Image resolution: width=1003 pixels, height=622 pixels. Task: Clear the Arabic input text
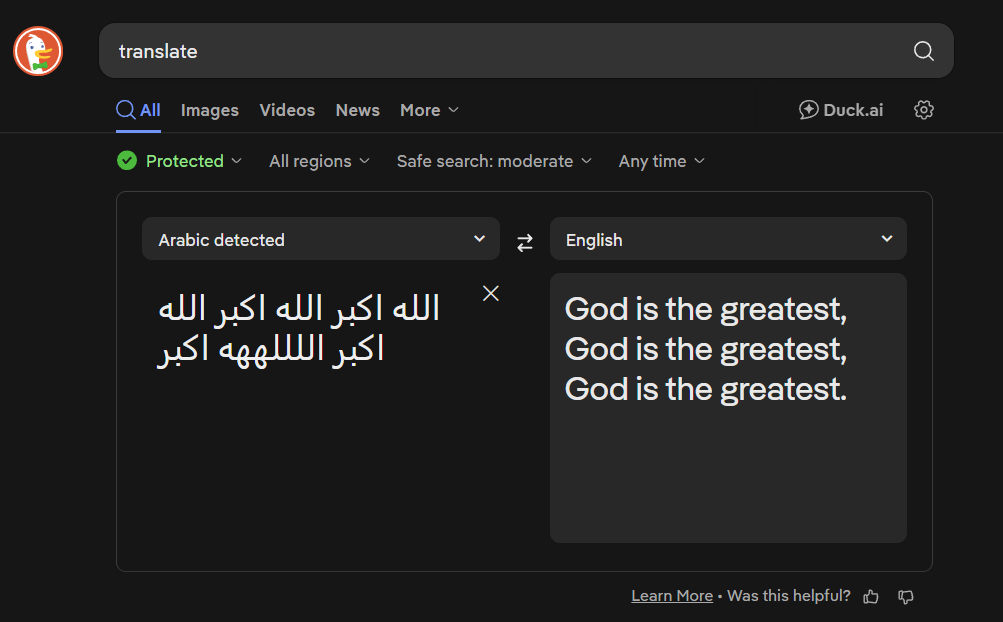click(x=491, y=293)
